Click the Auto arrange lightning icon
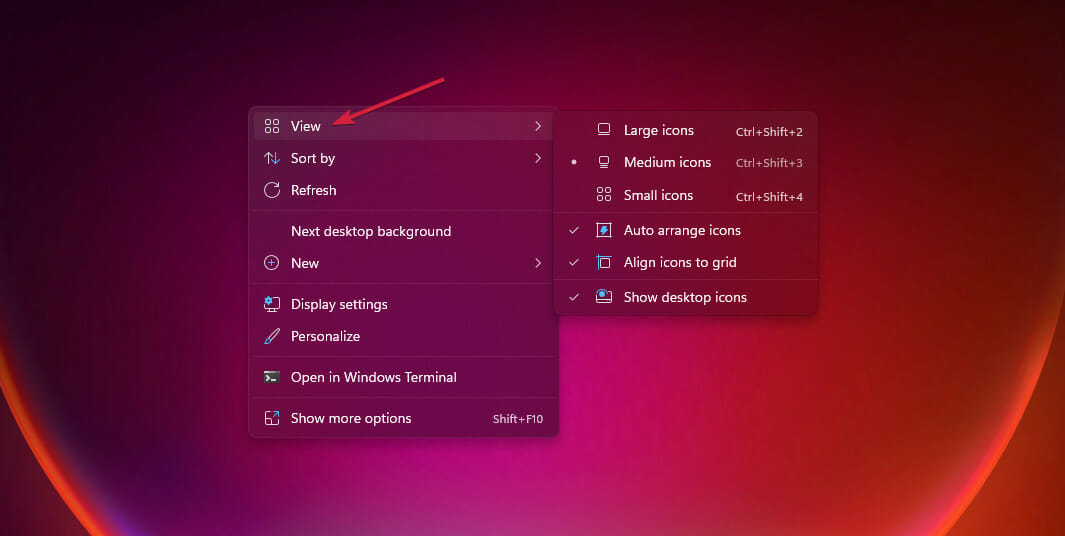The image size is (1065, 536). pyautogui.click(x=604, y=230)
